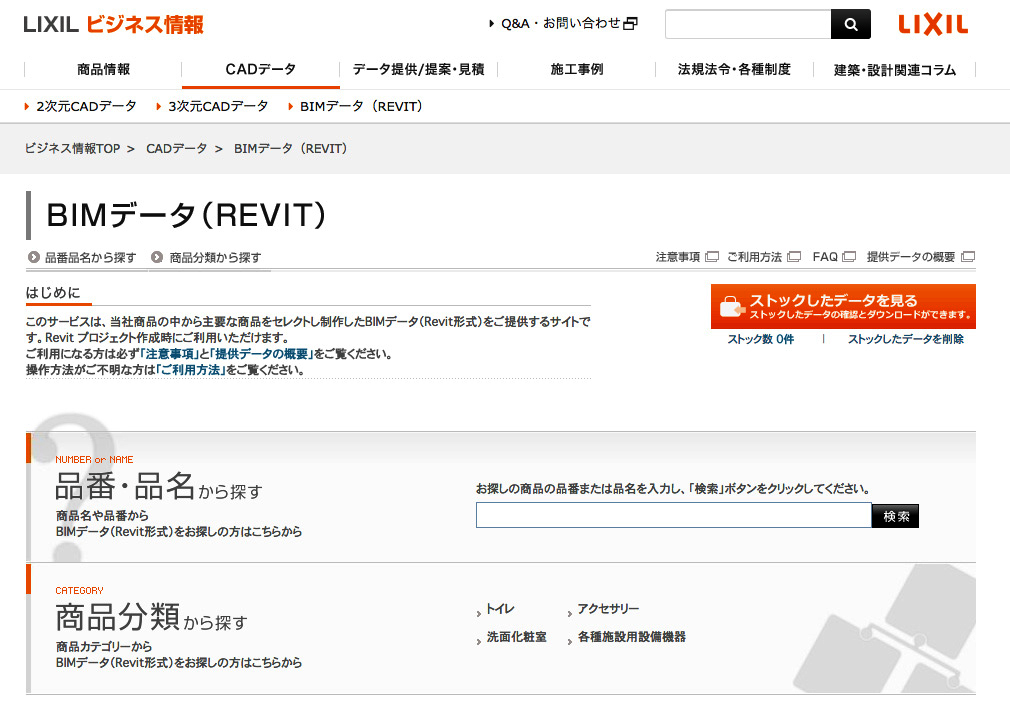Open the 施工事例 menu
The image size is (1010, 707).
(576, 70)
